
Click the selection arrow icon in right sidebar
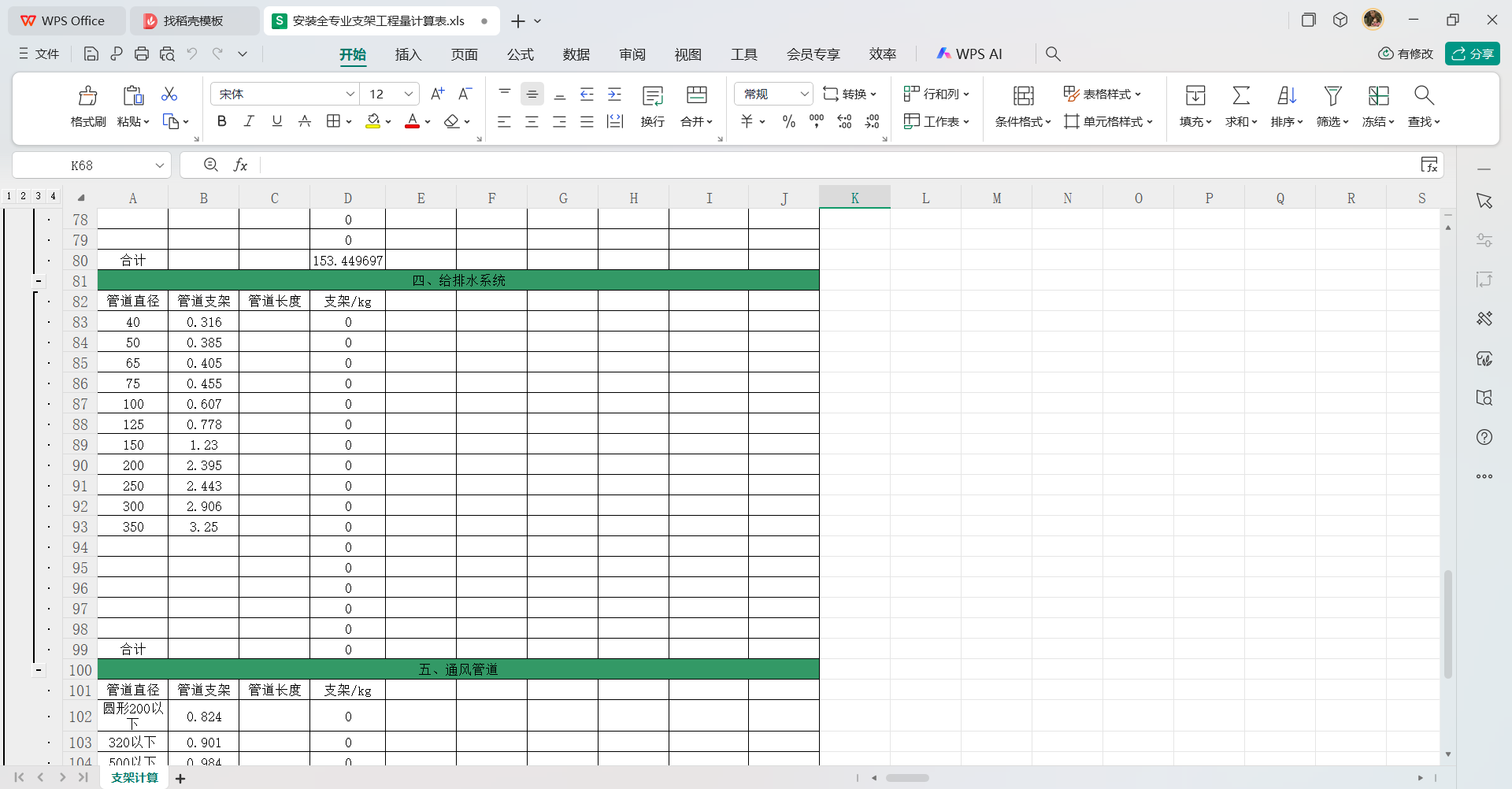point(1484,201)
